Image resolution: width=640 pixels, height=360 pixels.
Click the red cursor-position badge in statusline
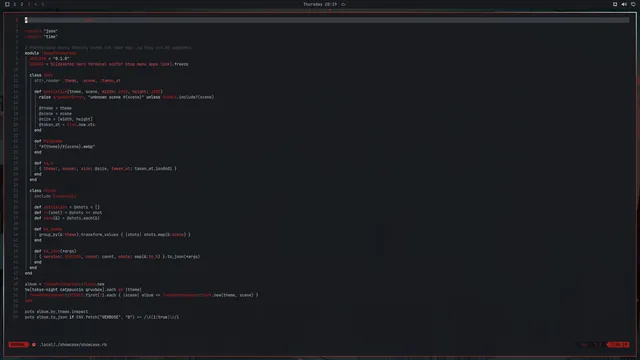619,344
